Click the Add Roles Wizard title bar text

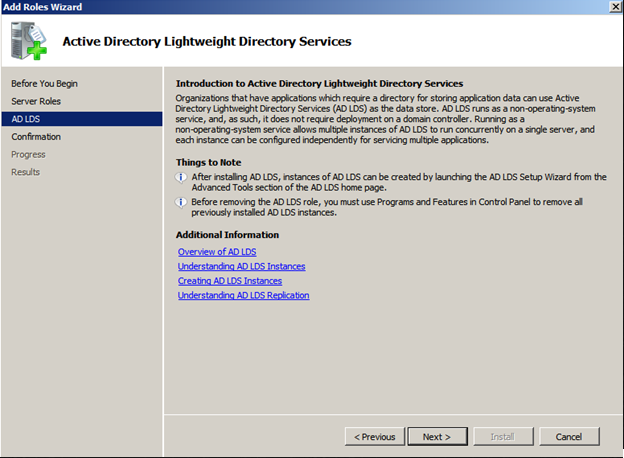[x=43, y=7]
